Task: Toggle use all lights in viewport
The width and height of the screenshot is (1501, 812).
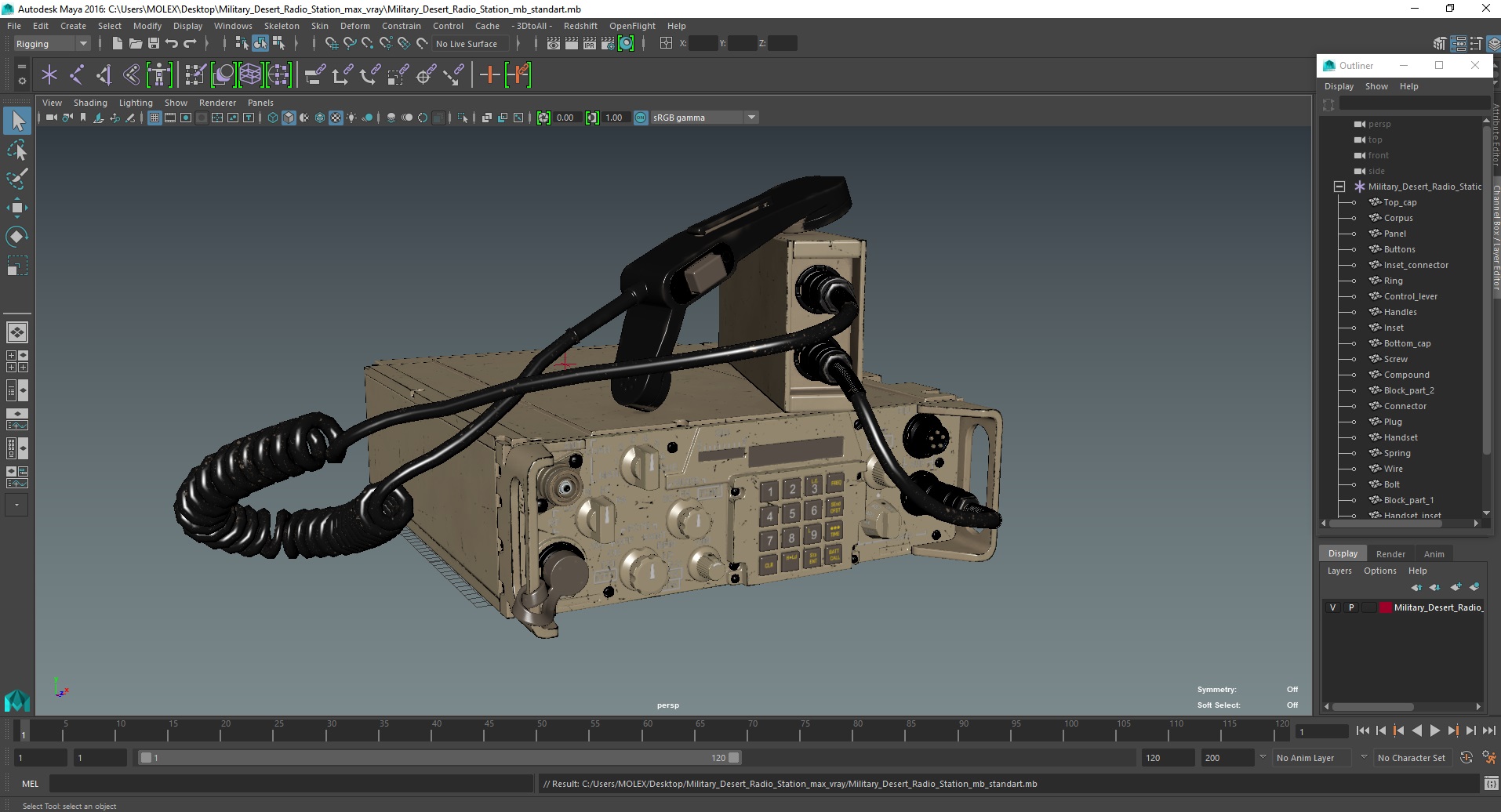Action: [351, 118]
